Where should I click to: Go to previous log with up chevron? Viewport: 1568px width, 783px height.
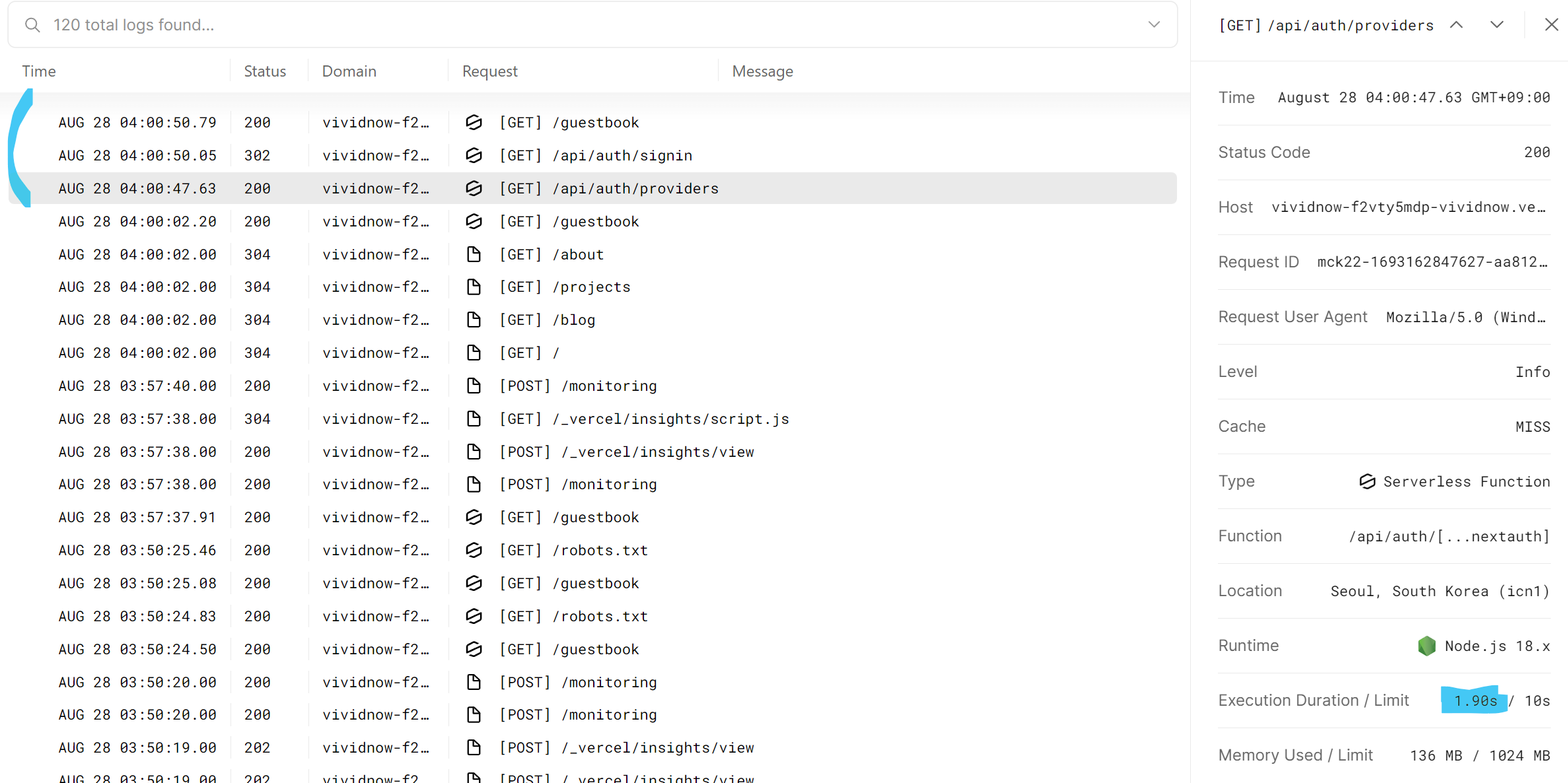pyautogui.click(x=1456, y=25)
